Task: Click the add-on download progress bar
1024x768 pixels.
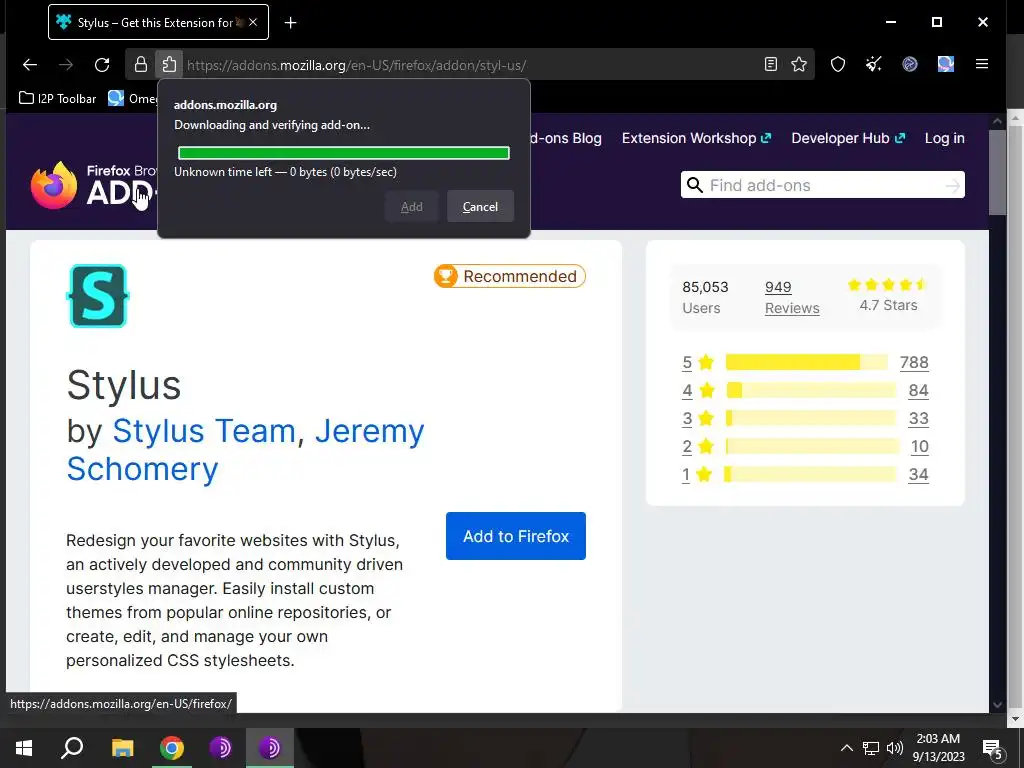Action: [344, 153]
